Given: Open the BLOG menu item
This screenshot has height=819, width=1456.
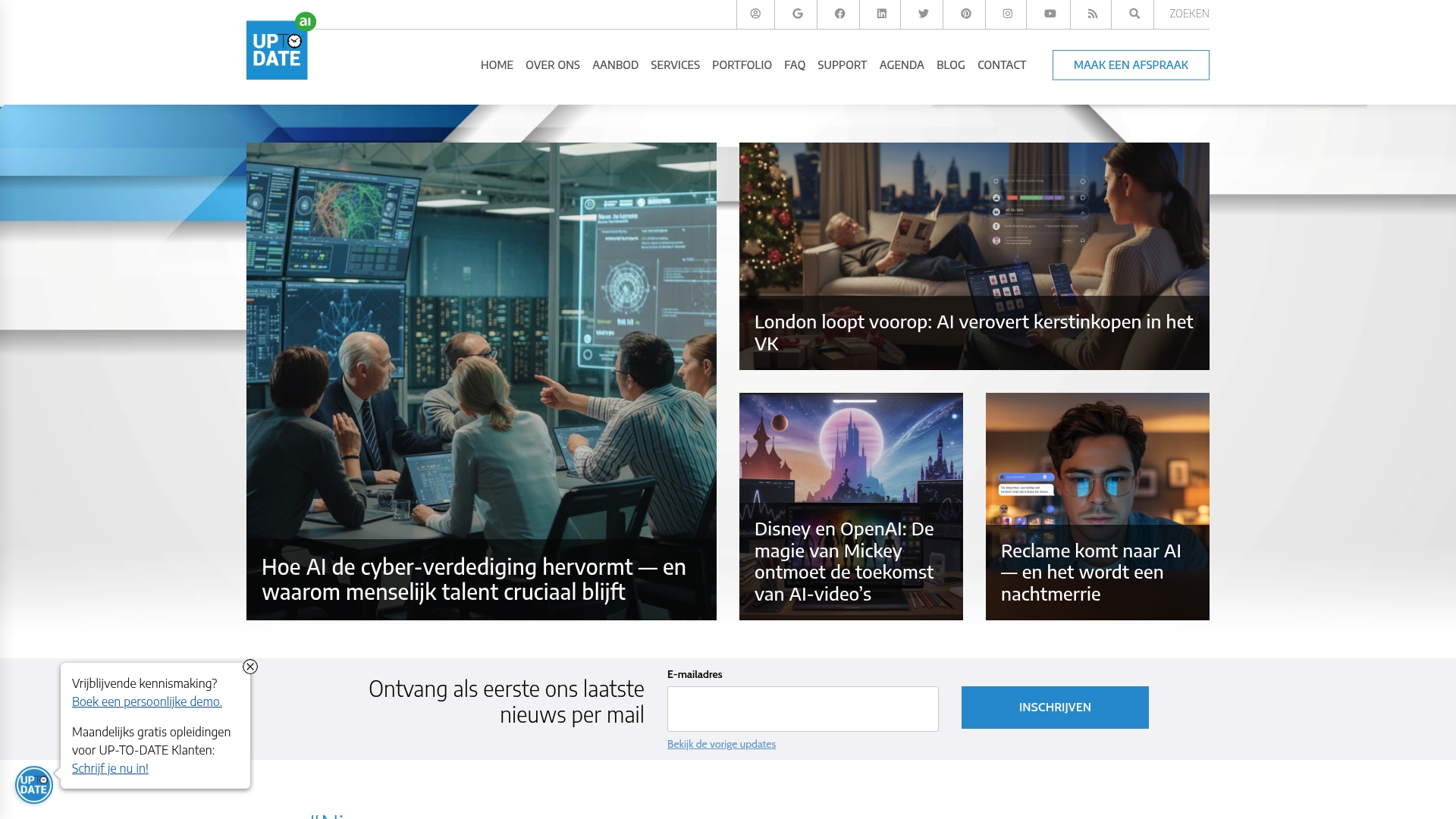Looking at the screenshot, I should tap(951, 65).
